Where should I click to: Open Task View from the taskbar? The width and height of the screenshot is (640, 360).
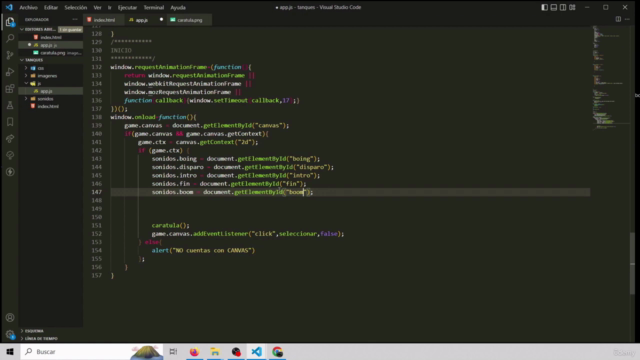[x=173, y=351]
